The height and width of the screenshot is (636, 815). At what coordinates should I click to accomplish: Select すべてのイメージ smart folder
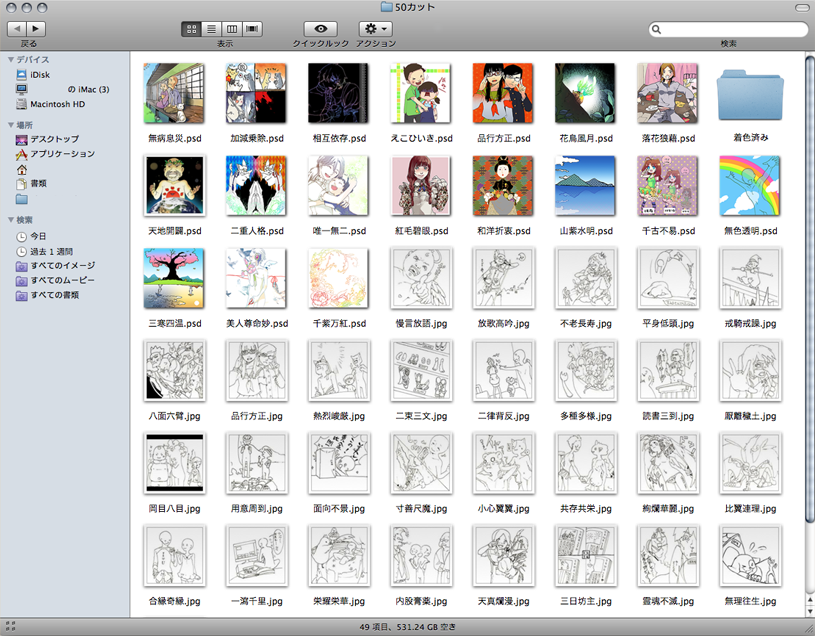tap(55, 266)
